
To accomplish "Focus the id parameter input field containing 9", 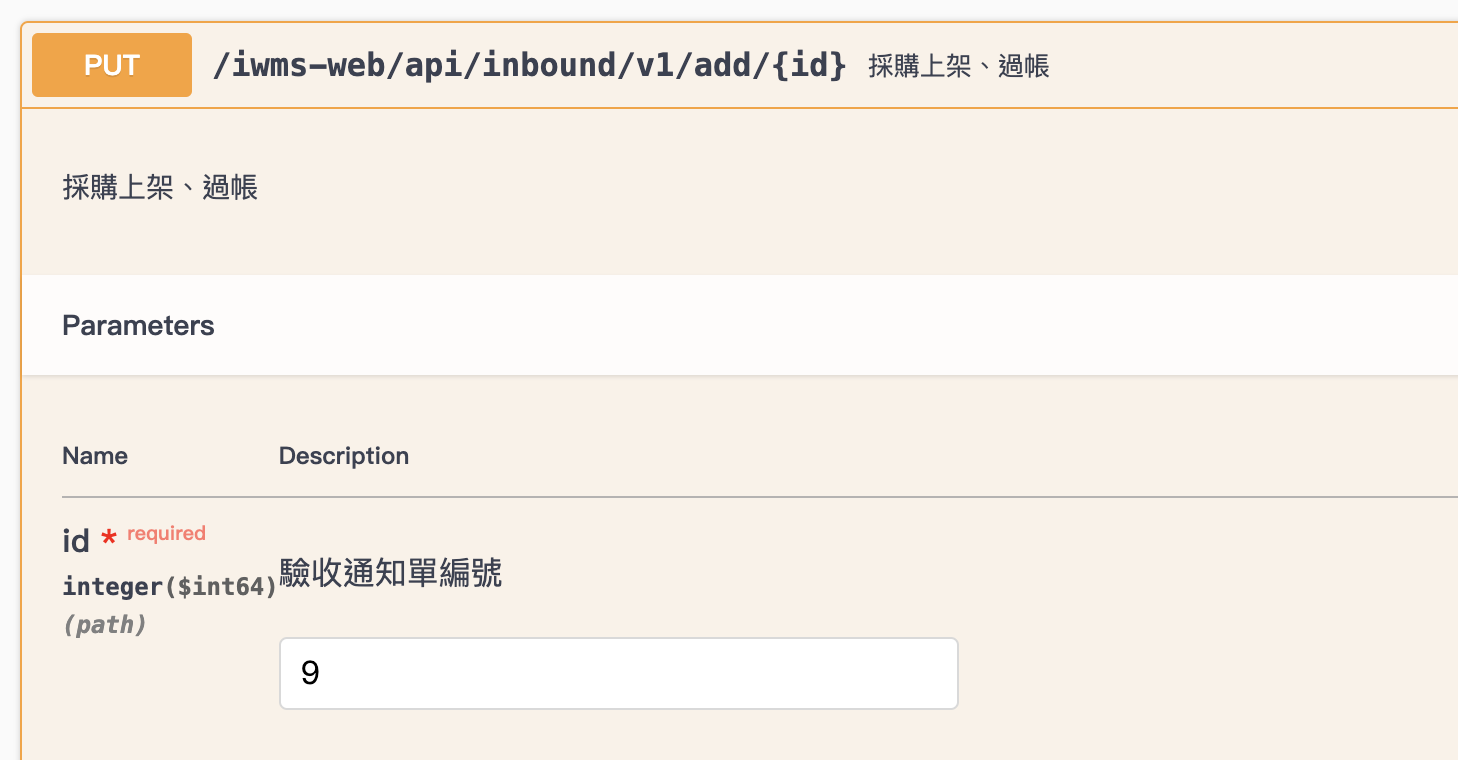I will 618,673.
